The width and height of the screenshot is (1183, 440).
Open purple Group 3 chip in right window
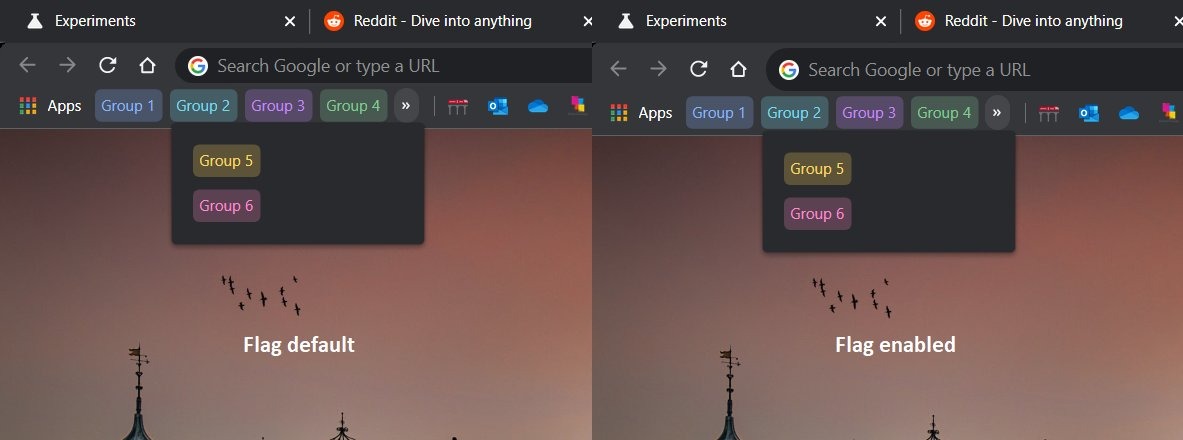(869, 112)
